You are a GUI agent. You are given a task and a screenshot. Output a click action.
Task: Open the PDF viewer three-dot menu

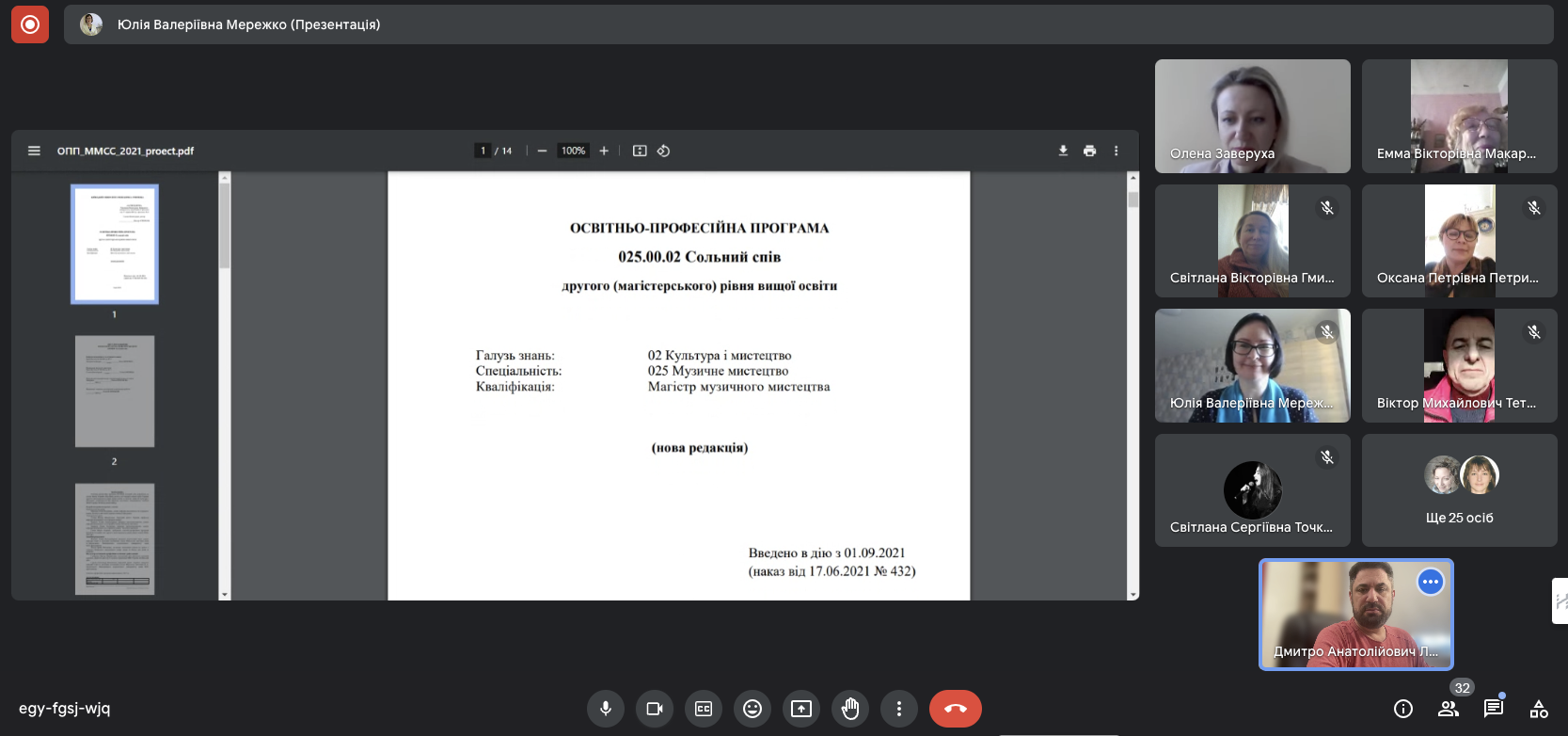point(1117,151)
